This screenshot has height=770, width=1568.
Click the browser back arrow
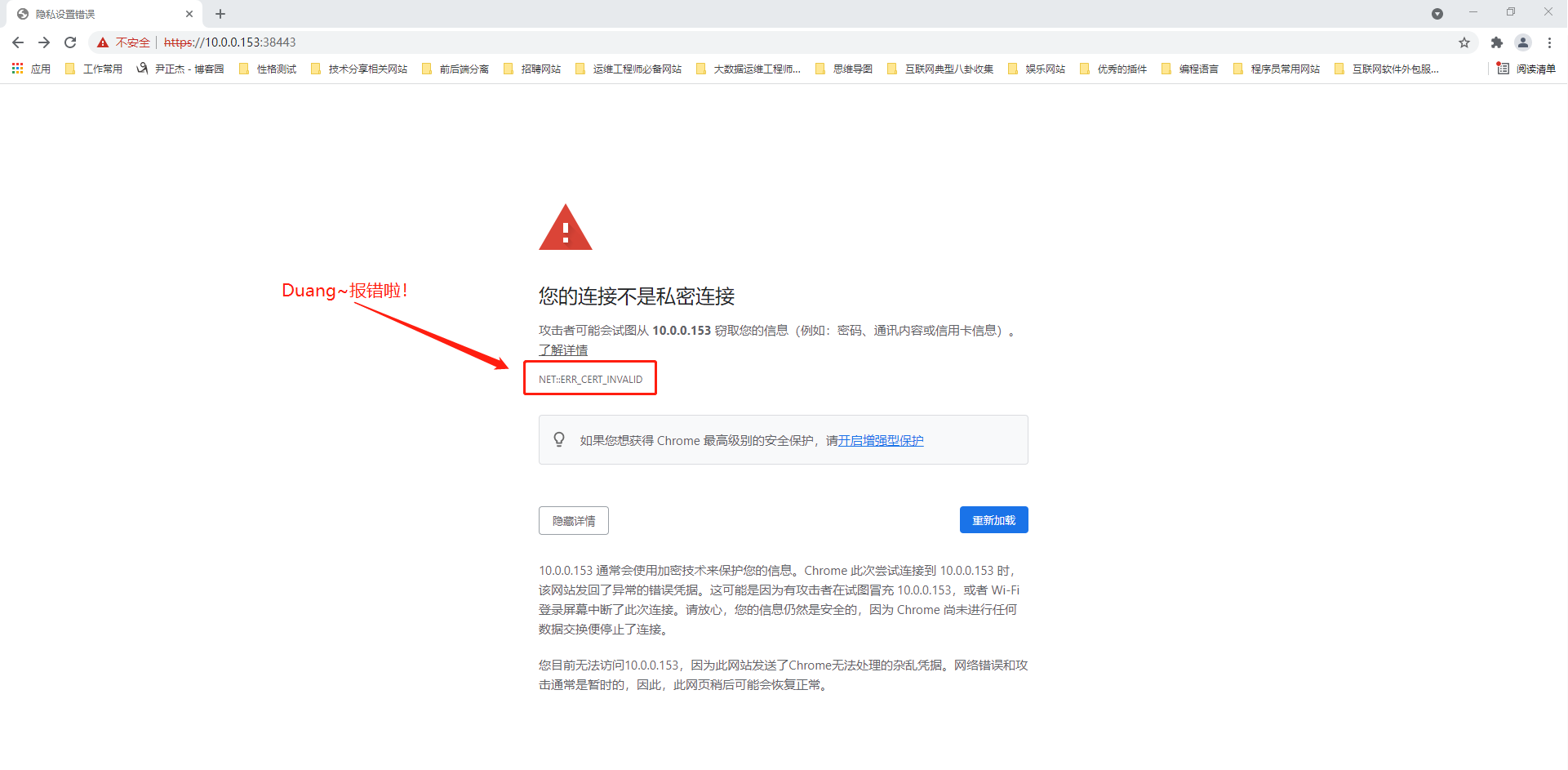click(18, 42)
